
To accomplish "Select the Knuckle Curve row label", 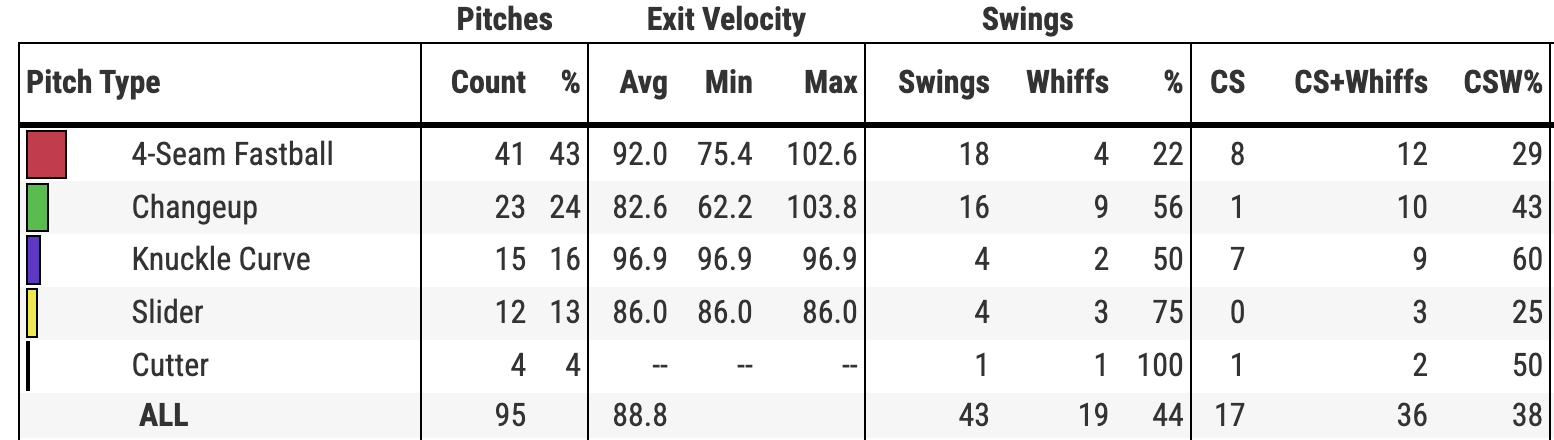I will click(x=221, y=260).
